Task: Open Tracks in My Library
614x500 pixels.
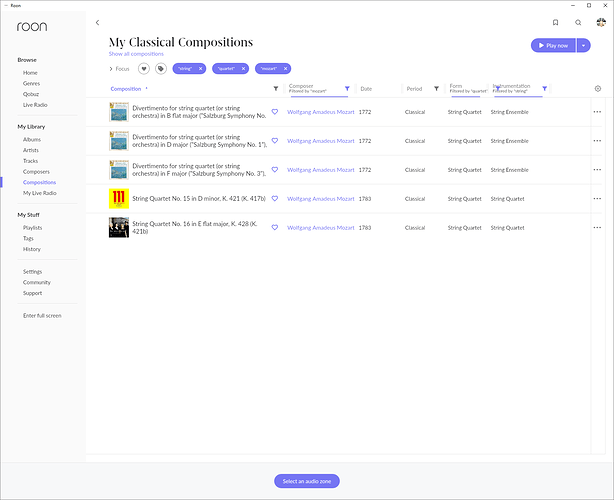Action: (30, 161)
